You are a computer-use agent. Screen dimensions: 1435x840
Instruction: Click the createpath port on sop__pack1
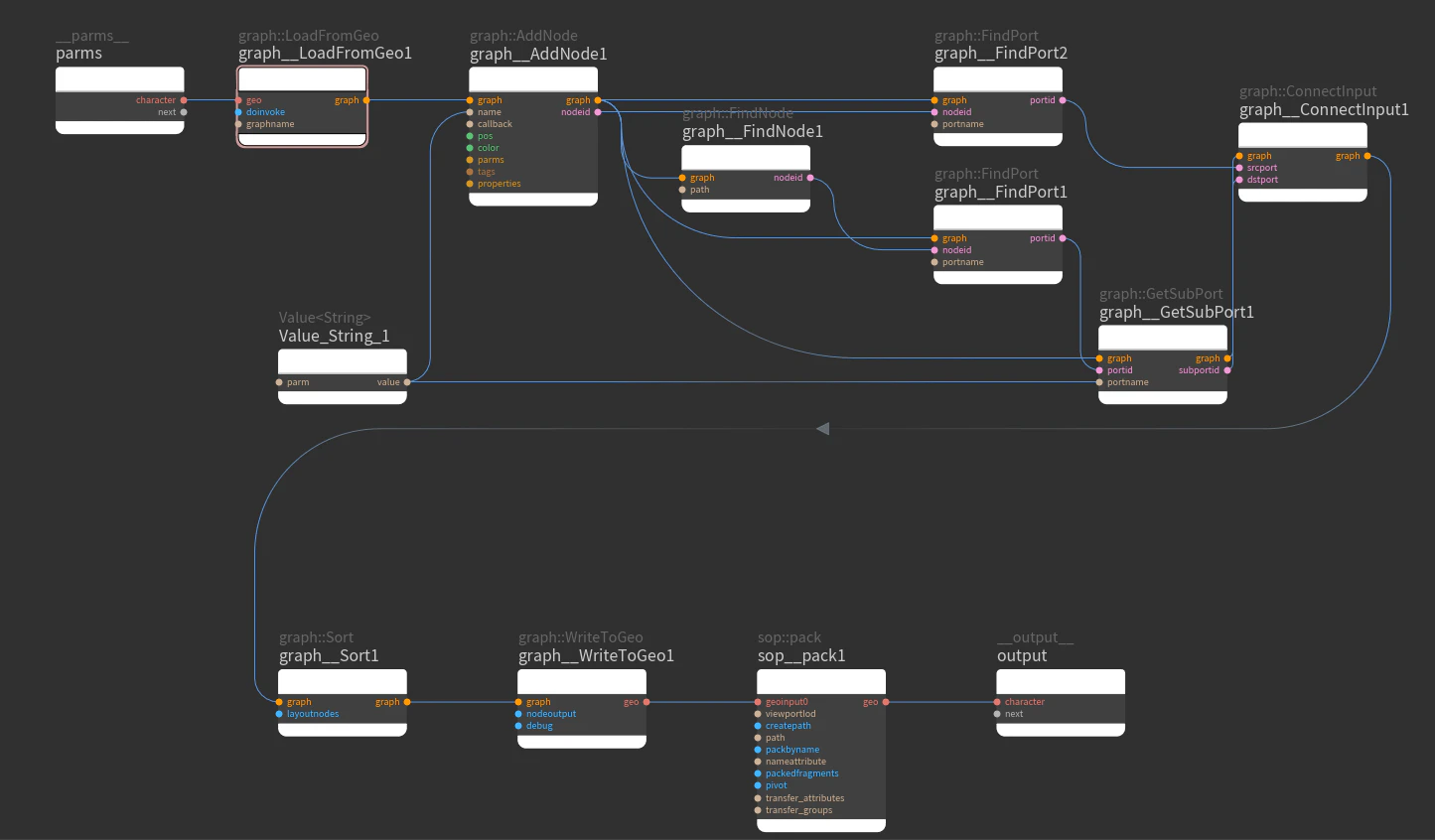pyautogui.click(x=758, y=726)
